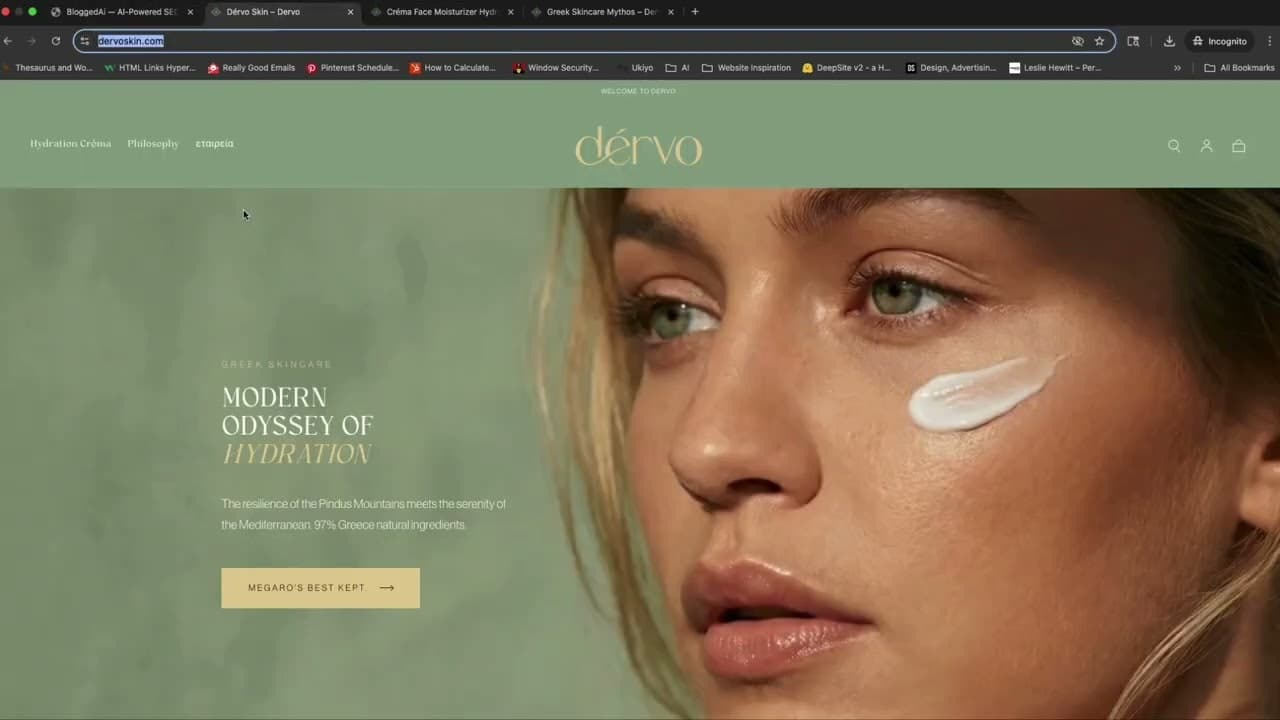The height and width of the screenshot is (720, 1280).
Task: Open the Pinterest Schedule bookmark
Action: point(353,67)
